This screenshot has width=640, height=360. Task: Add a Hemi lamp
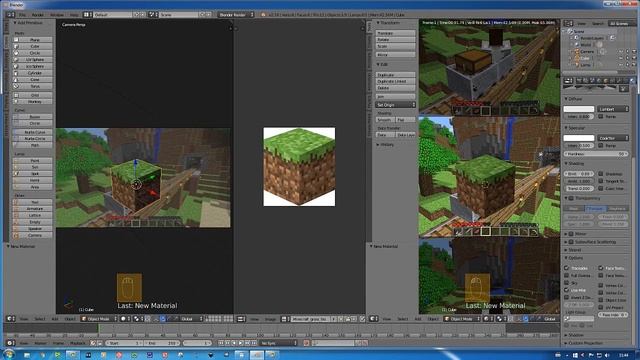[x=33, y=180]
